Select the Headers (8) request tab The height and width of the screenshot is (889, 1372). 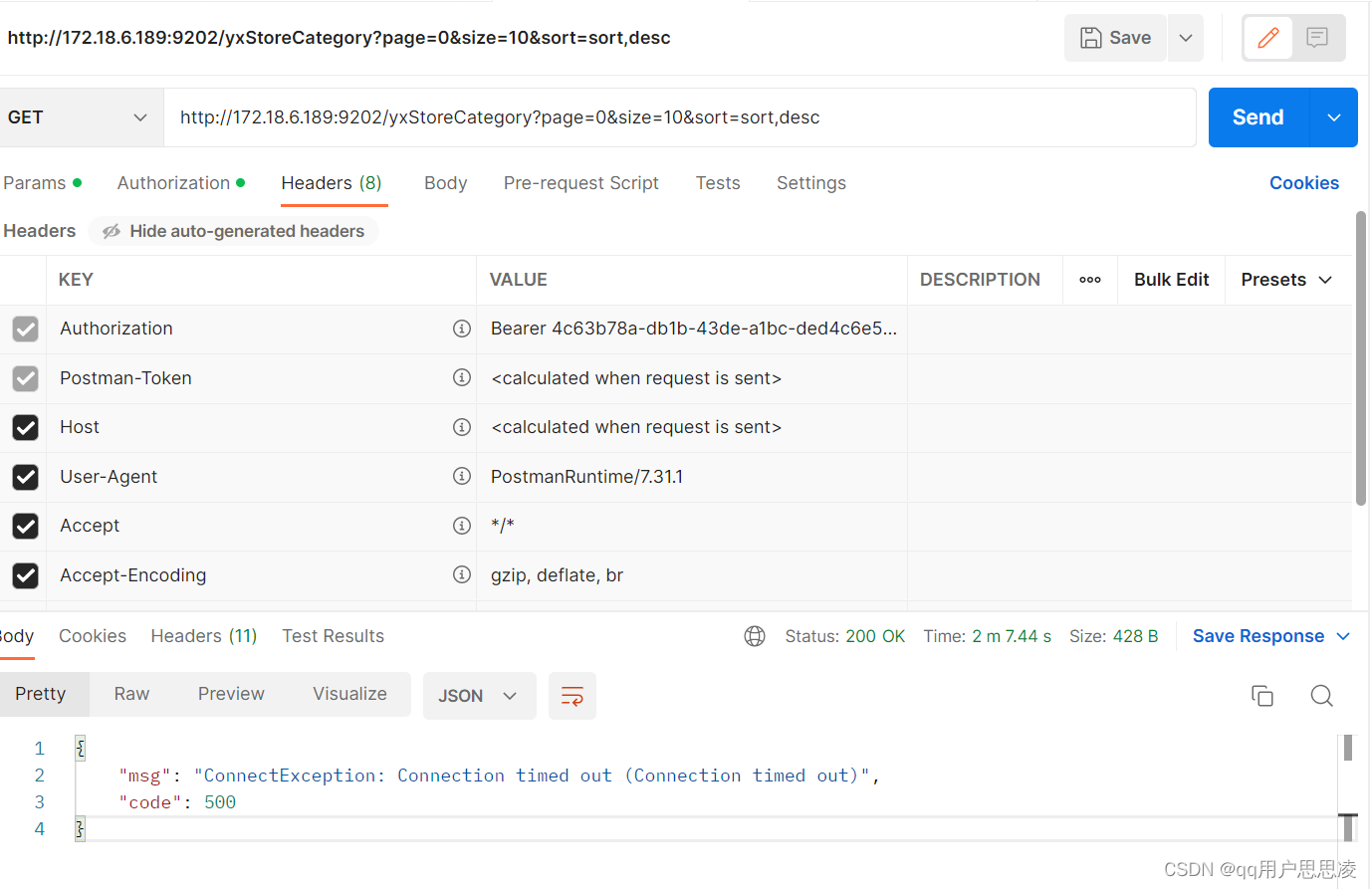coord(332,183)
